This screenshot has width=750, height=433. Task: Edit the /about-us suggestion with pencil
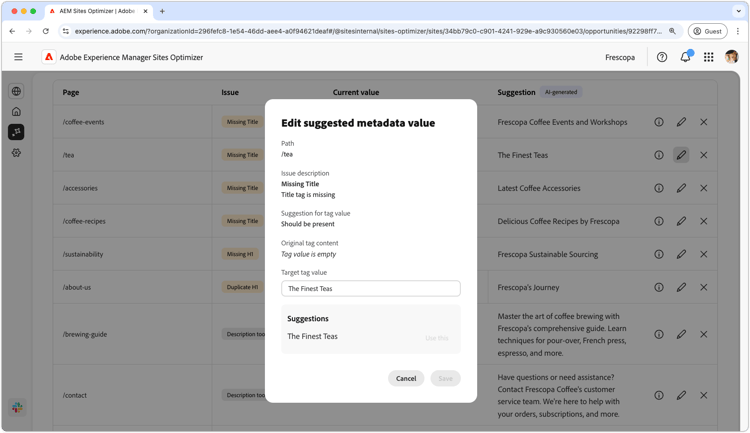681,287
